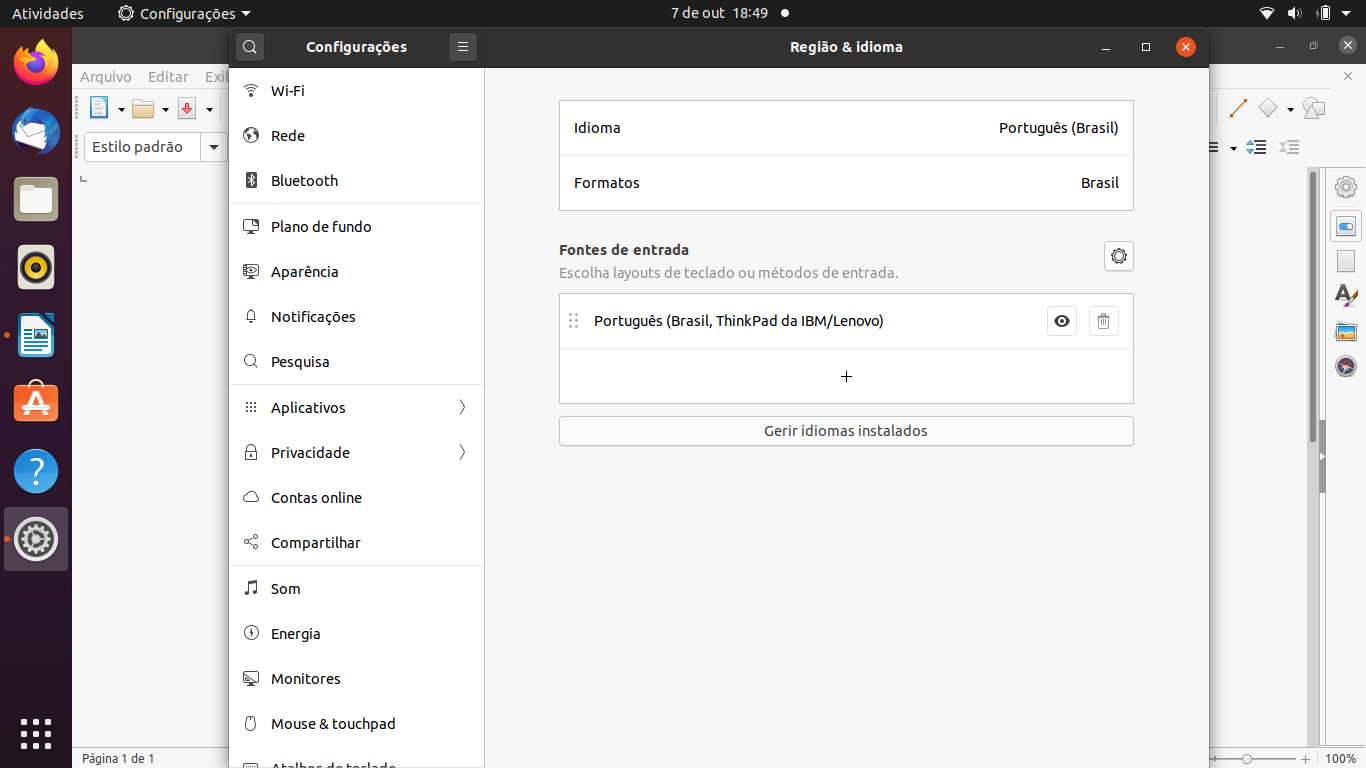Select Bluetooth in the settings sidebar

(357, 181)
